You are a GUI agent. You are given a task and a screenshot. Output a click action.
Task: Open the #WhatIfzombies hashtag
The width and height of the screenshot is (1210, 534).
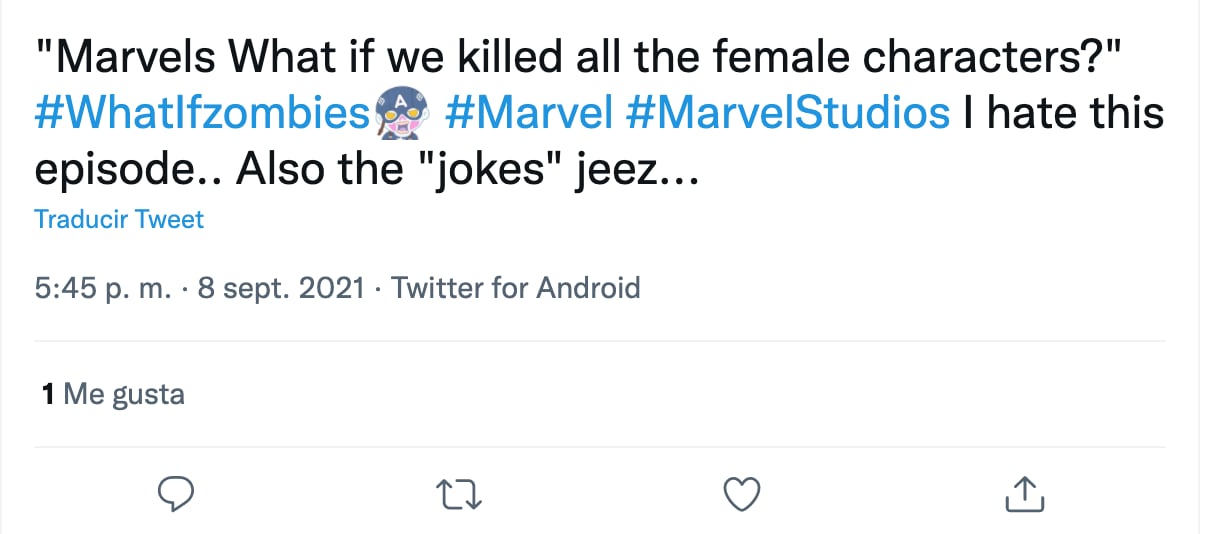(201, 114)
